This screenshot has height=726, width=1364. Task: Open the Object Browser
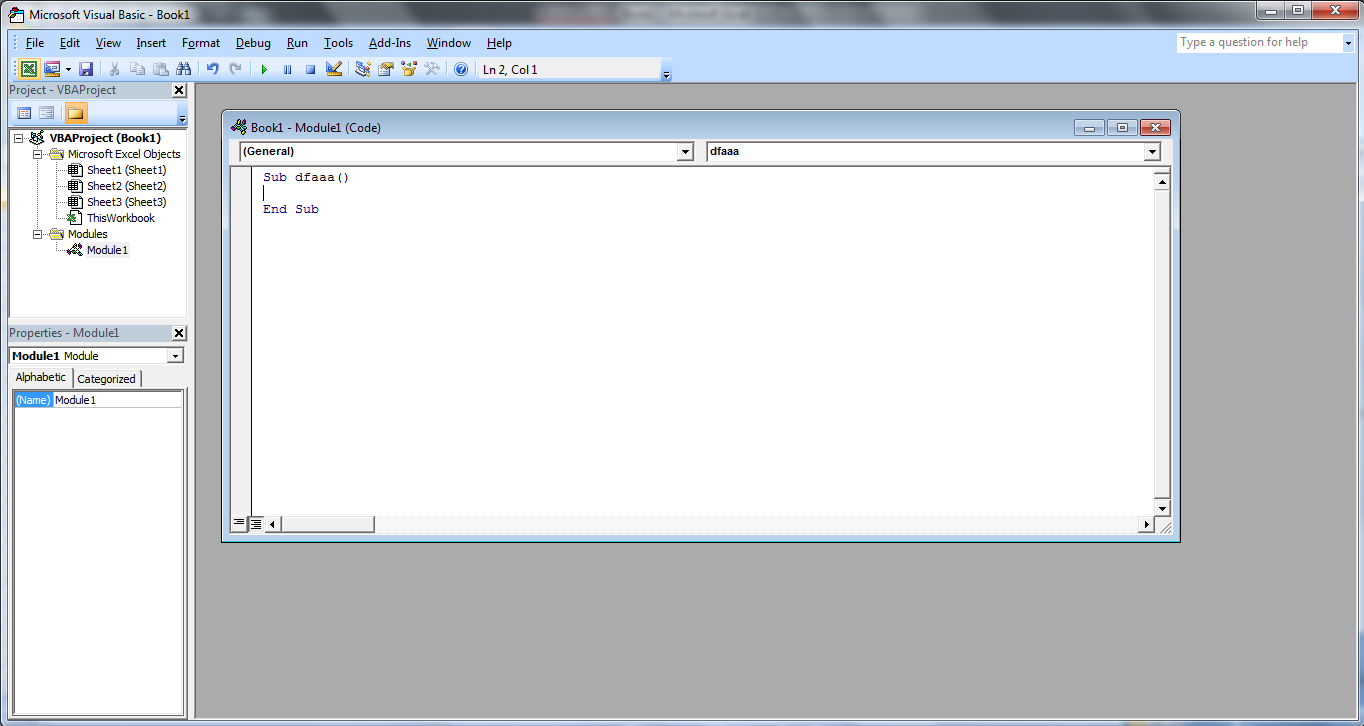coord(407,68)
